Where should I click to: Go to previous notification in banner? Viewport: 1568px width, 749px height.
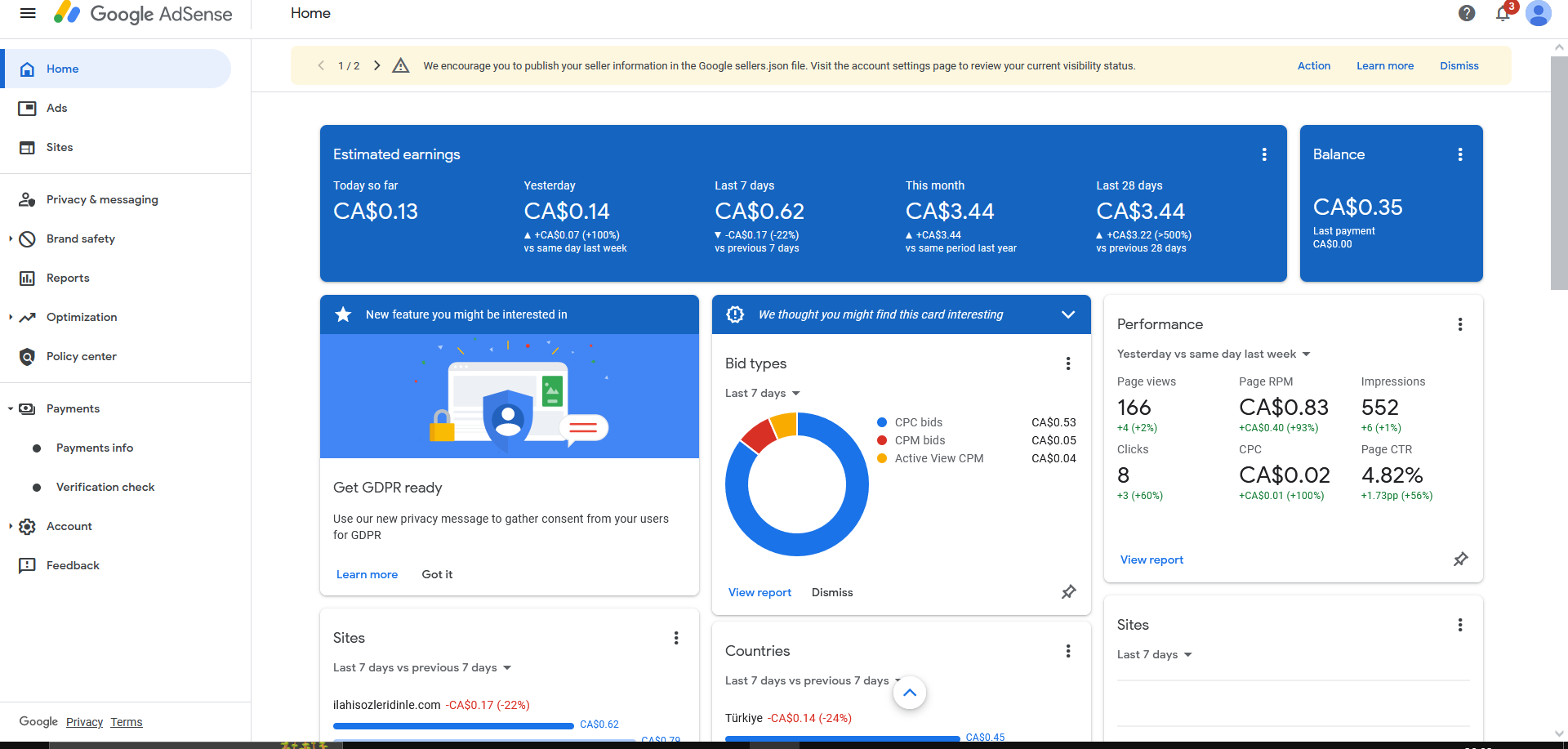pyautogui.click(x=321, y=65)
